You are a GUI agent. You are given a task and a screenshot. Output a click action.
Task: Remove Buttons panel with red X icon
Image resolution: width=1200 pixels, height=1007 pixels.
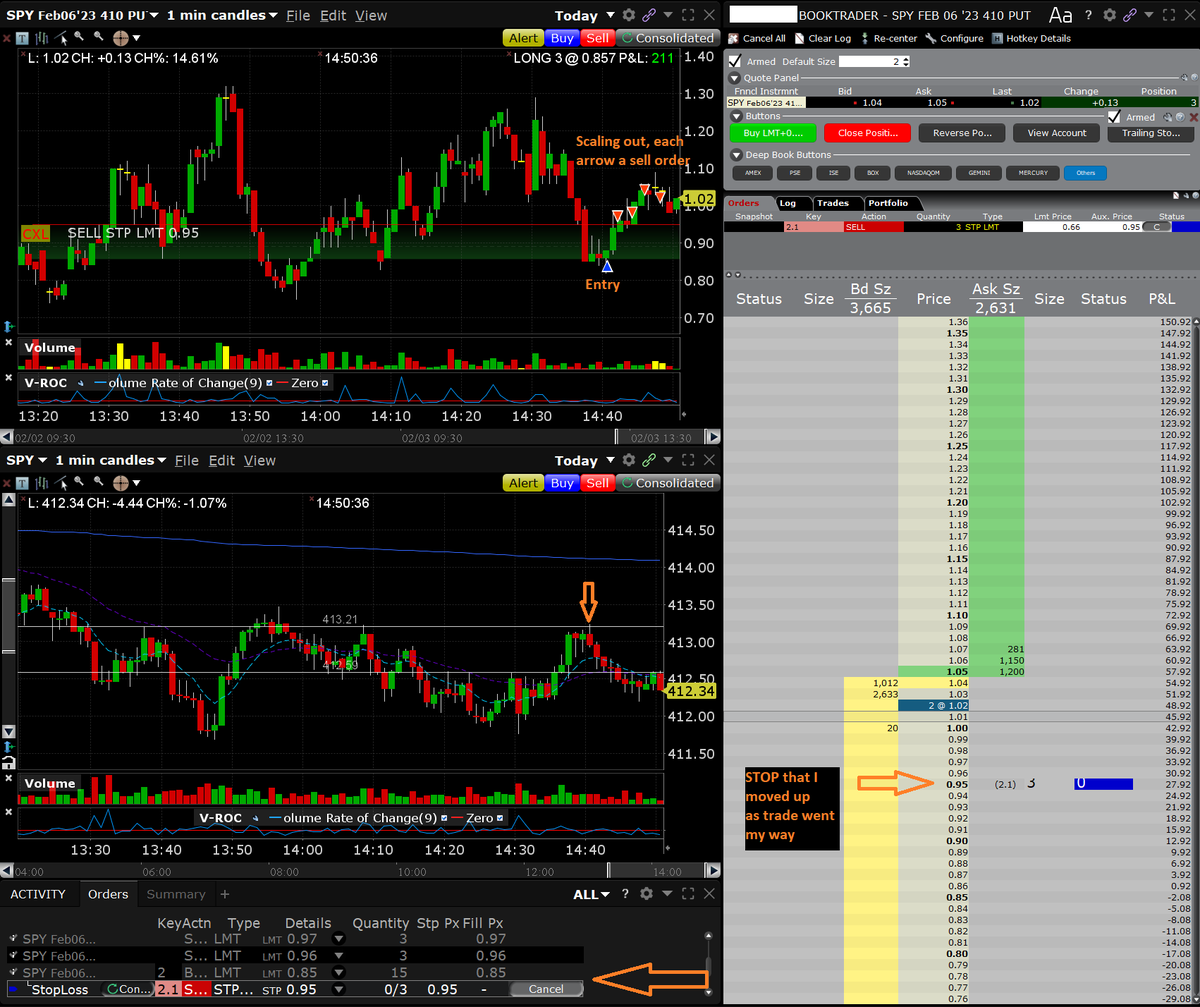(1193, 117)
